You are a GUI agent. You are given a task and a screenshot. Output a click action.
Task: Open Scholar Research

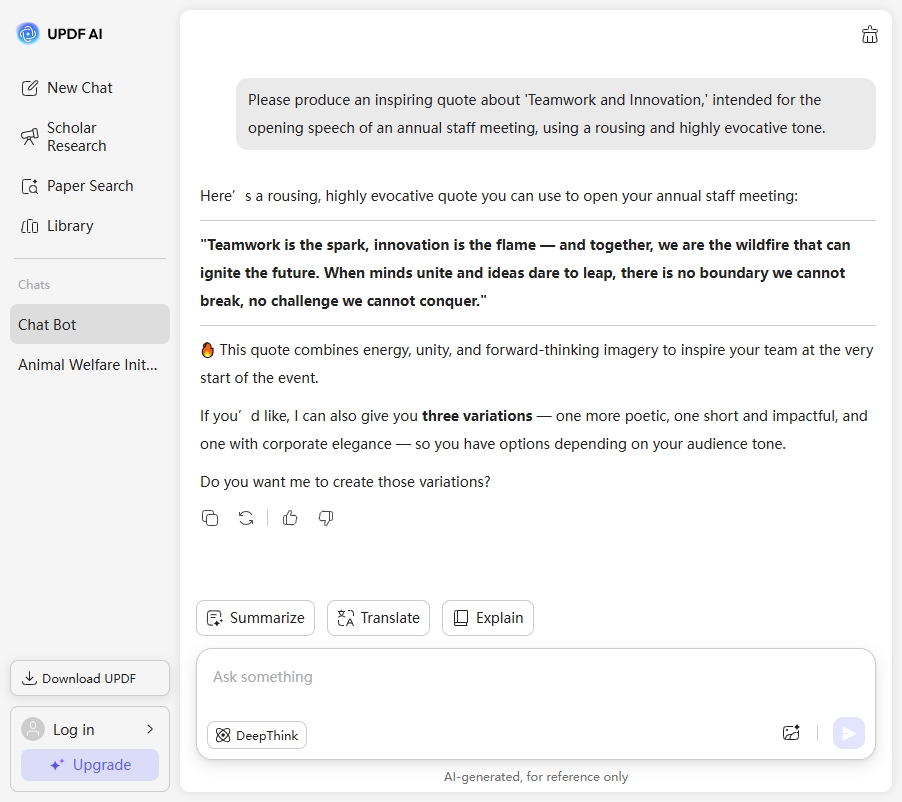pos(76,137)
